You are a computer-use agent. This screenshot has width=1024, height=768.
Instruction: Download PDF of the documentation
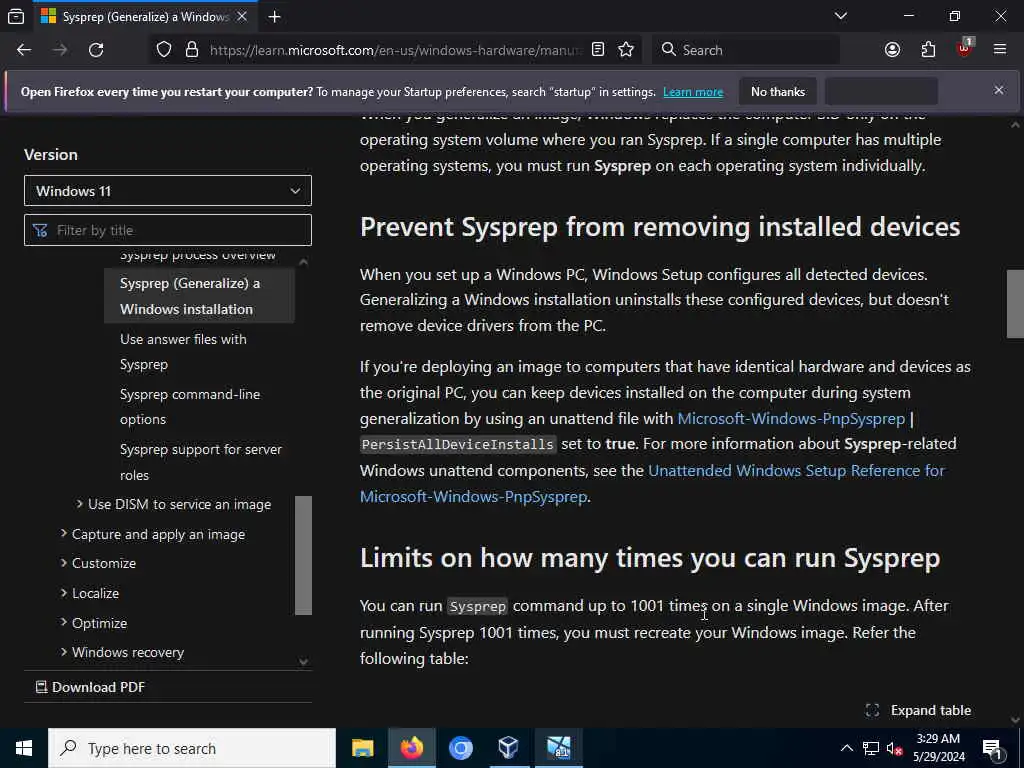click(x=90, y=687)
